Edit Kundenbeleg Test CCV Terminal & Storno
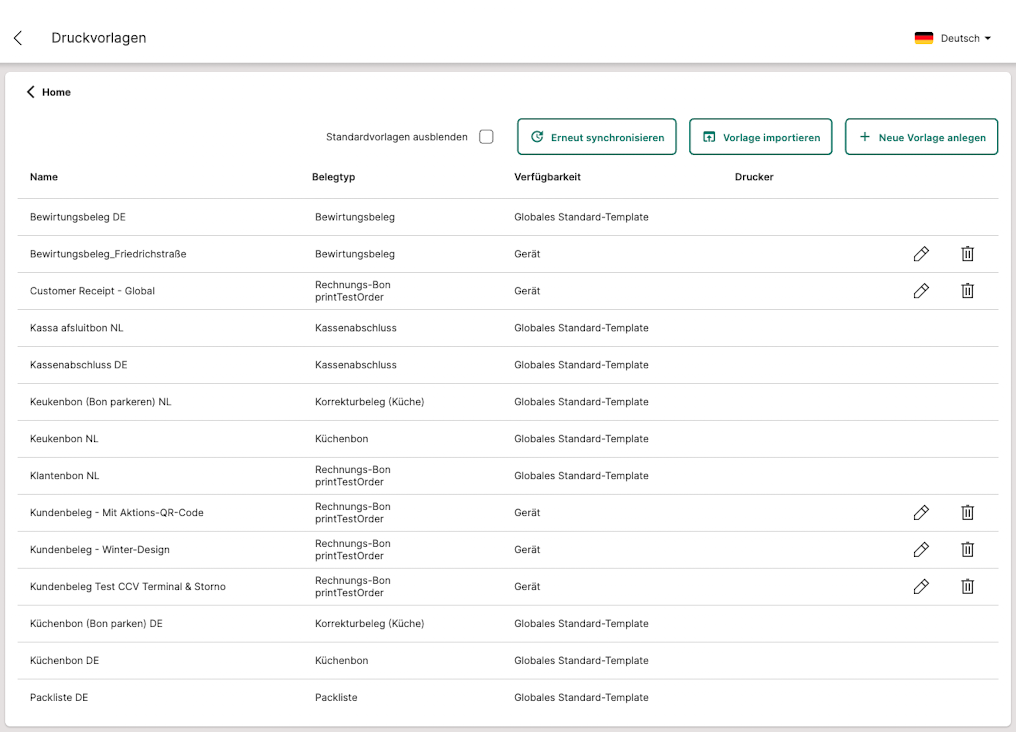 click(x=921, y=587)
